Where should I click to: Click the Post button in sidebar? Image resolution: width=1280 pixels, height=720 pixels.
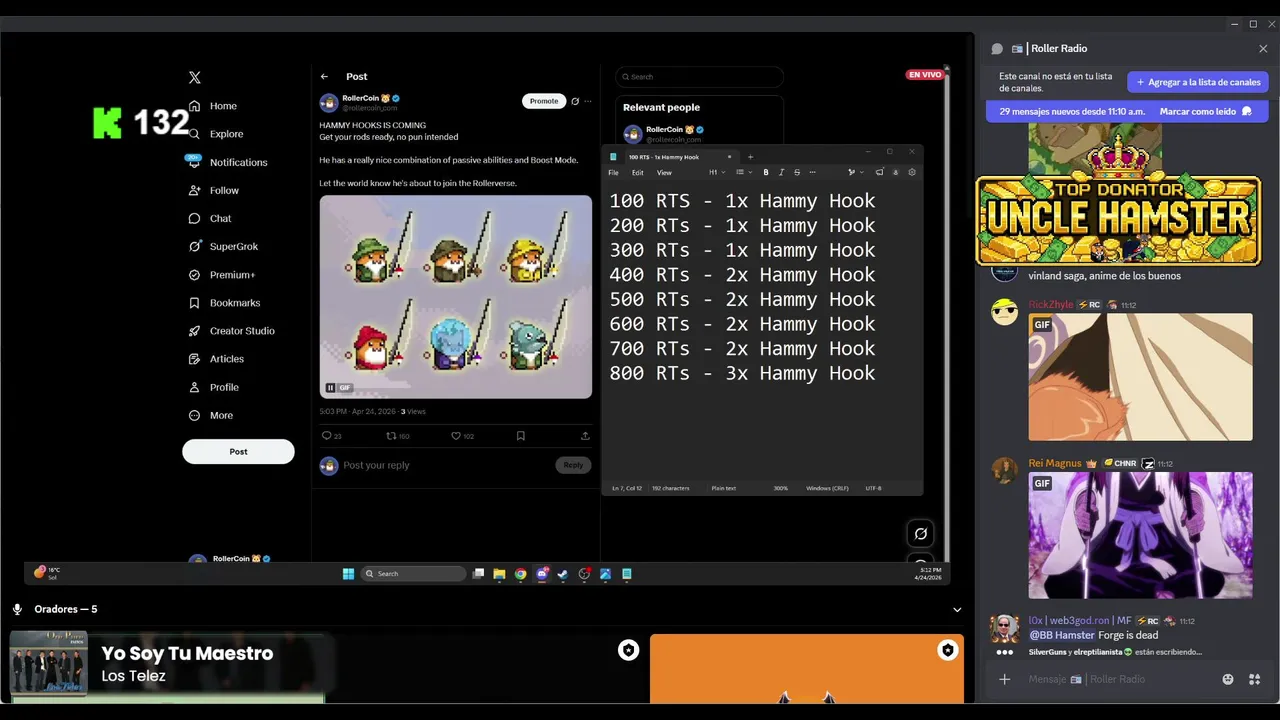[x=238, y=451]
